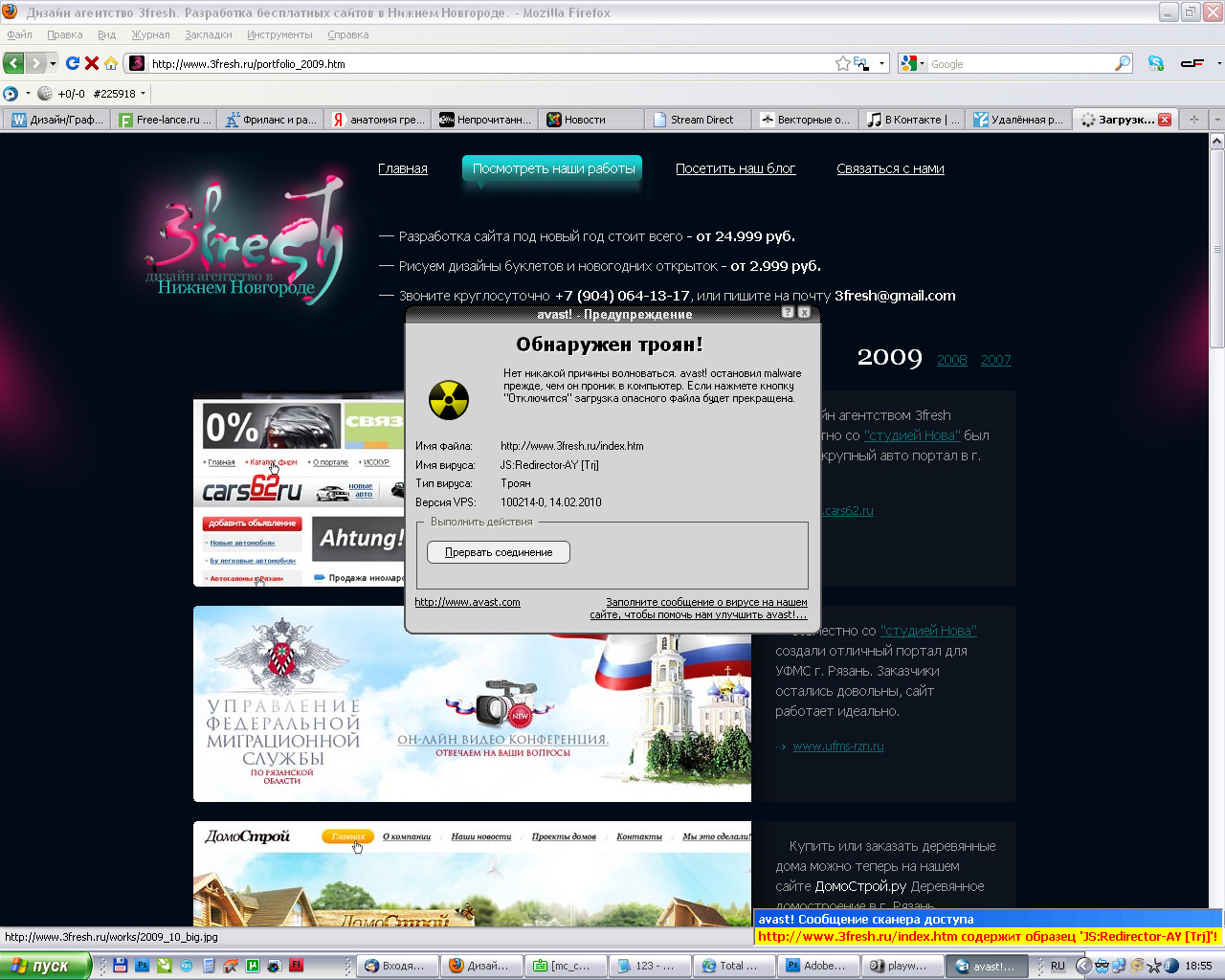1225x980 pixels.
Task: Expand the dropdown beside the cF toolbar icon
Action: [1218, 63]
